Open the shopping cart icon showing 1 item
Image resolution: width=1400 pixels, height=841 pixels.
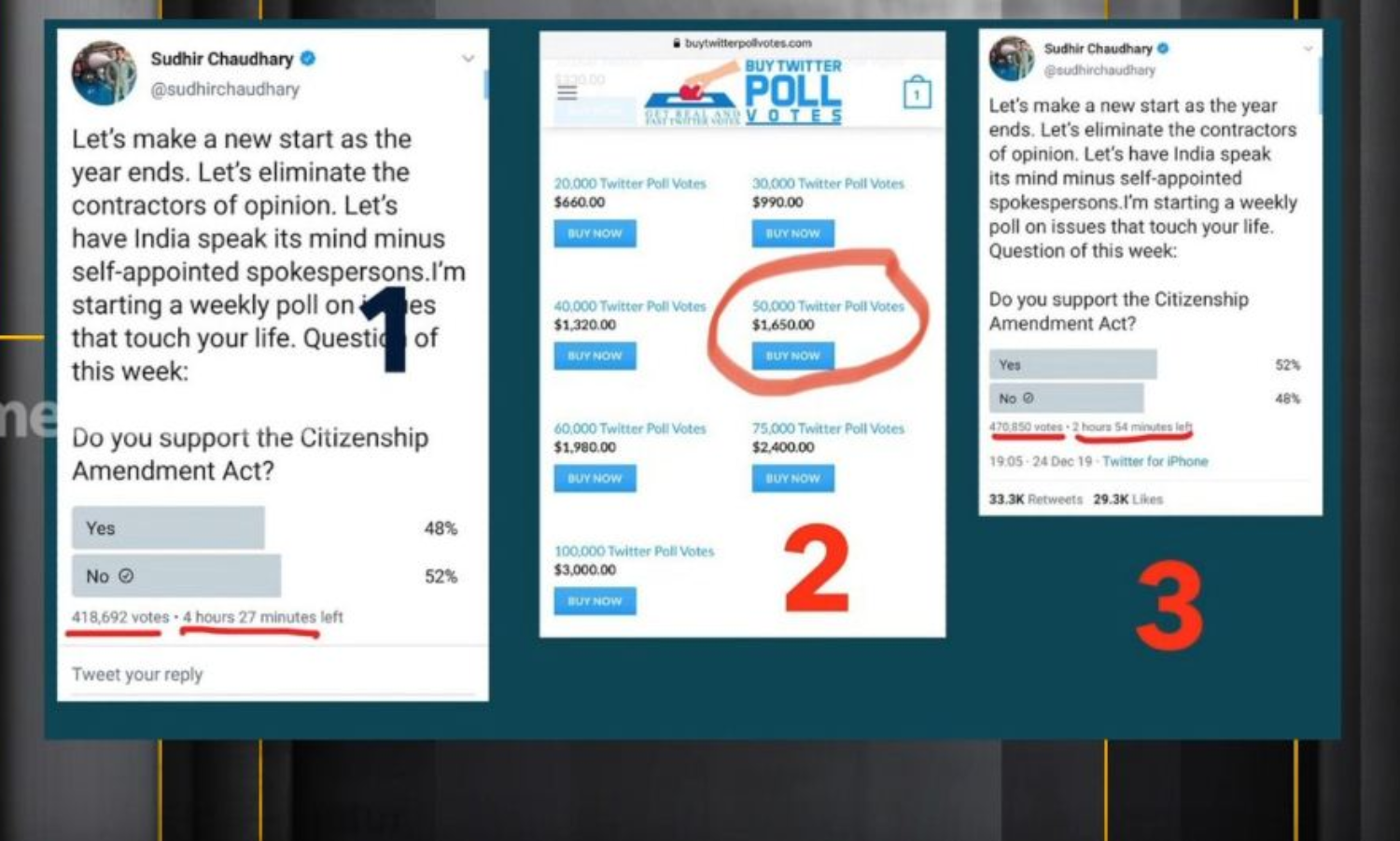917,92
